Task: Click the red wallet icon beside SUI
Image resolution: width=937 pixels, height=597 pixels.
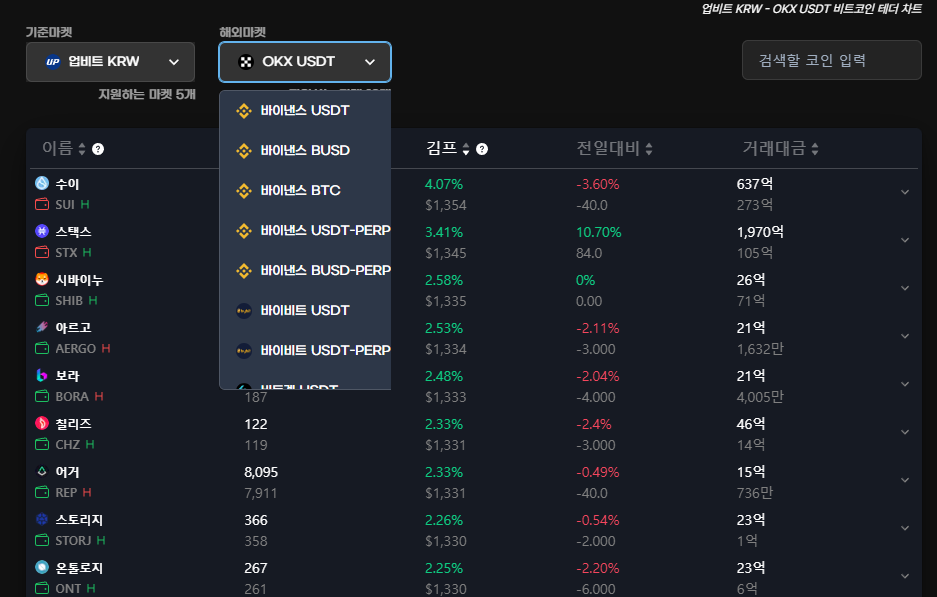Action: click(x=42, y=204)
